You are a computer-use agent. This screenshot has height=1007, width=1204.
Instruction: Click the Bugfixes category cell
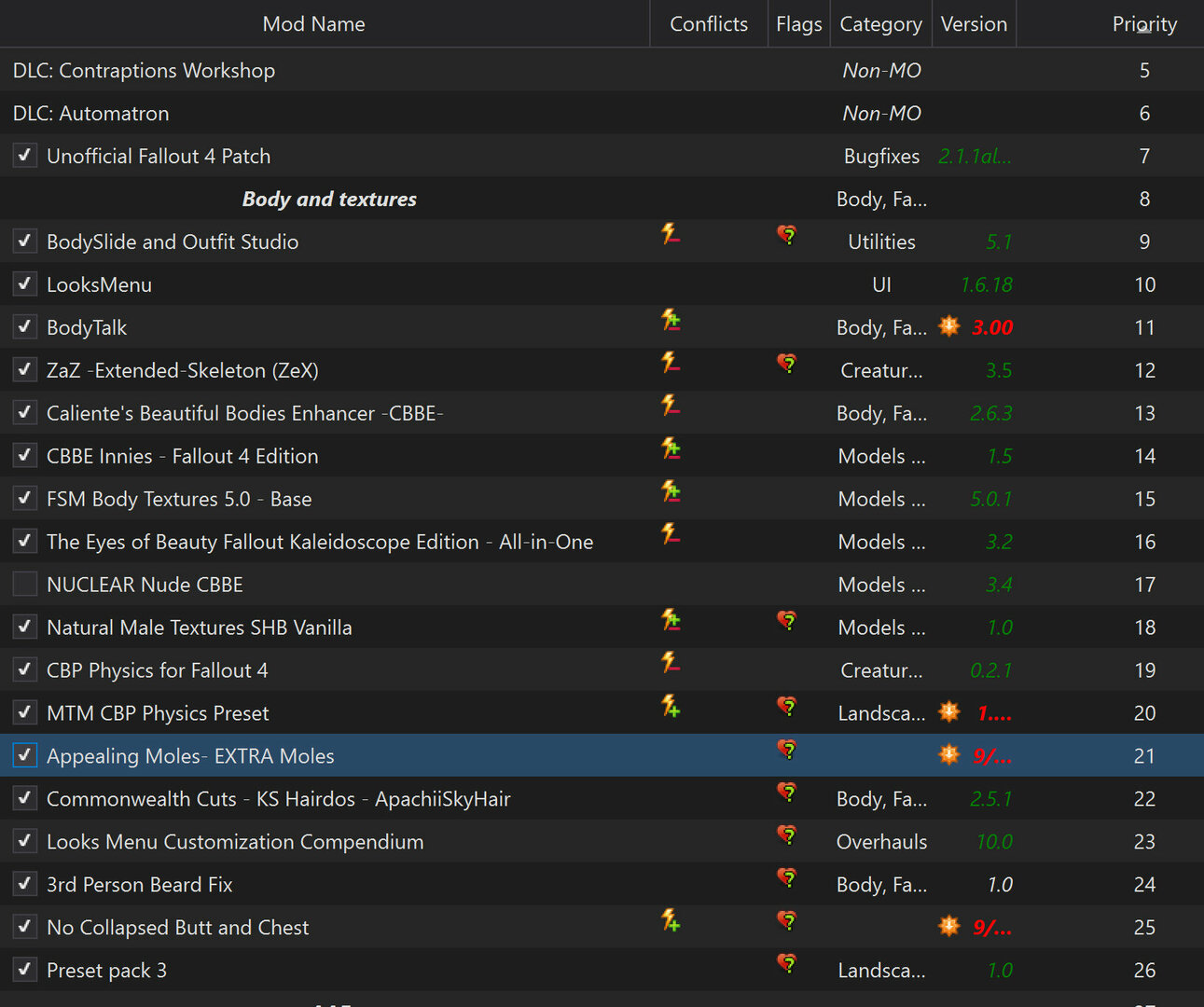point(881,156)
